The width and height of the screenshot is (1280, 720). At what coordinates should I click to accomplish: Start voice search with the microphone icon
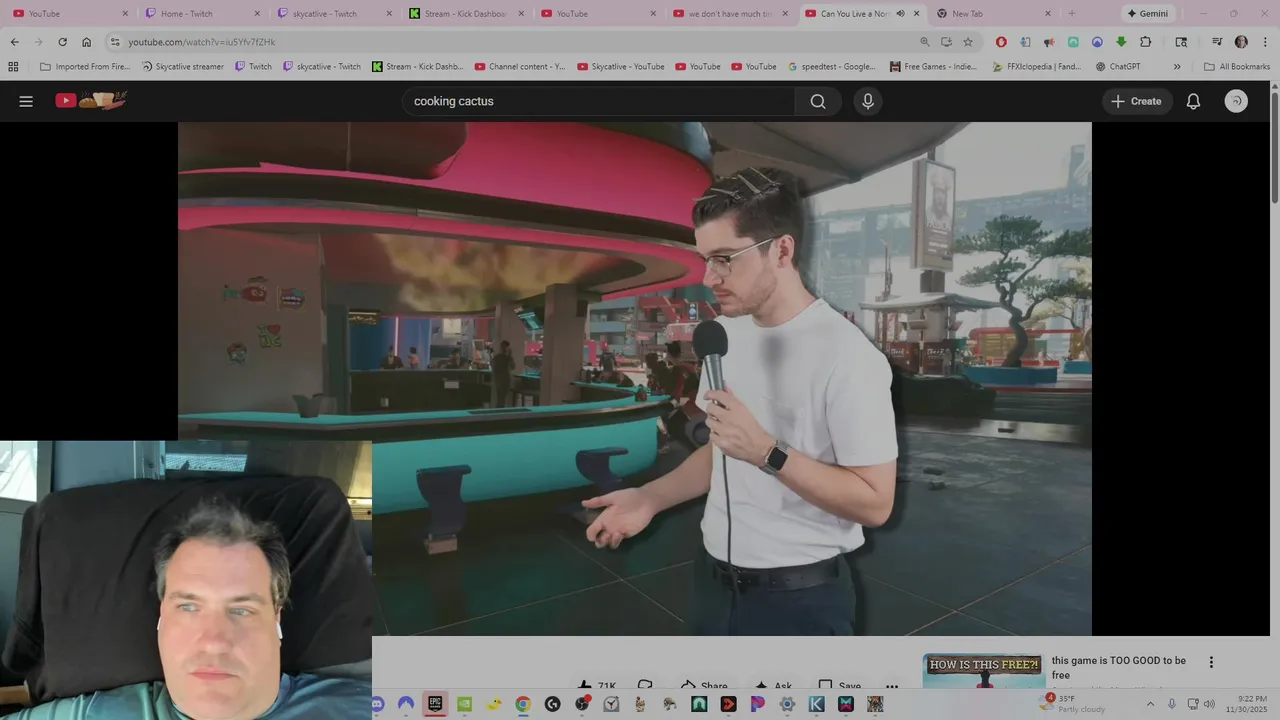point(868,101)
